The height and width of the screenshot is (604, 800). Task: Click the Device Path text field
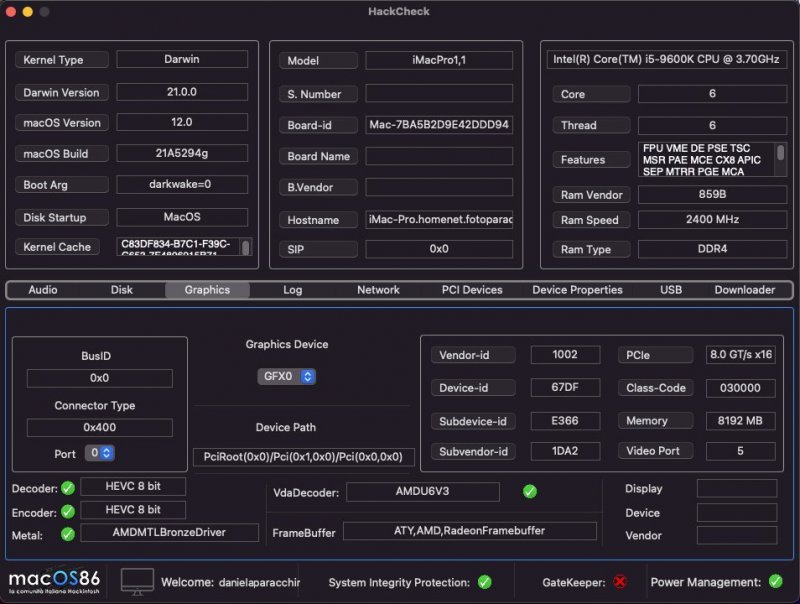pyautogui.click(x=303, y=457)
